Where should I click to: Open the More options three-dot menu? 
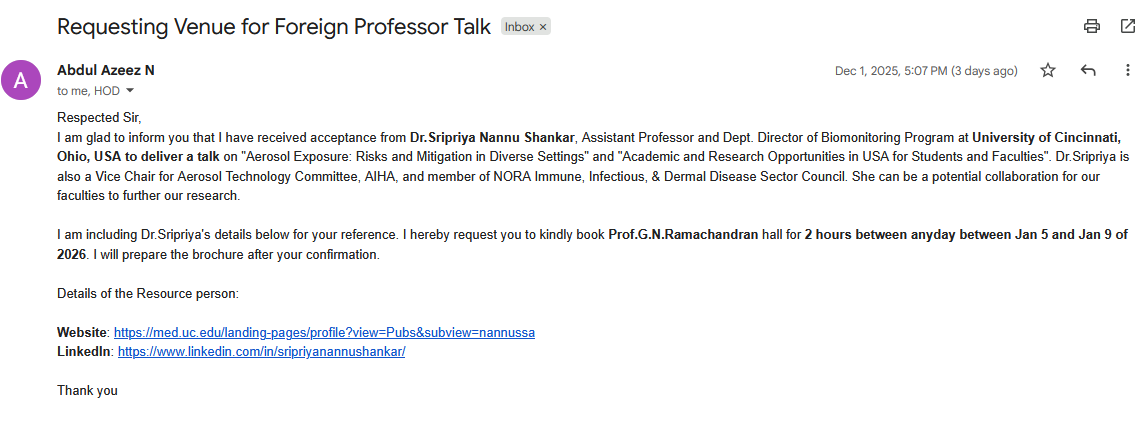(1127, 70)
